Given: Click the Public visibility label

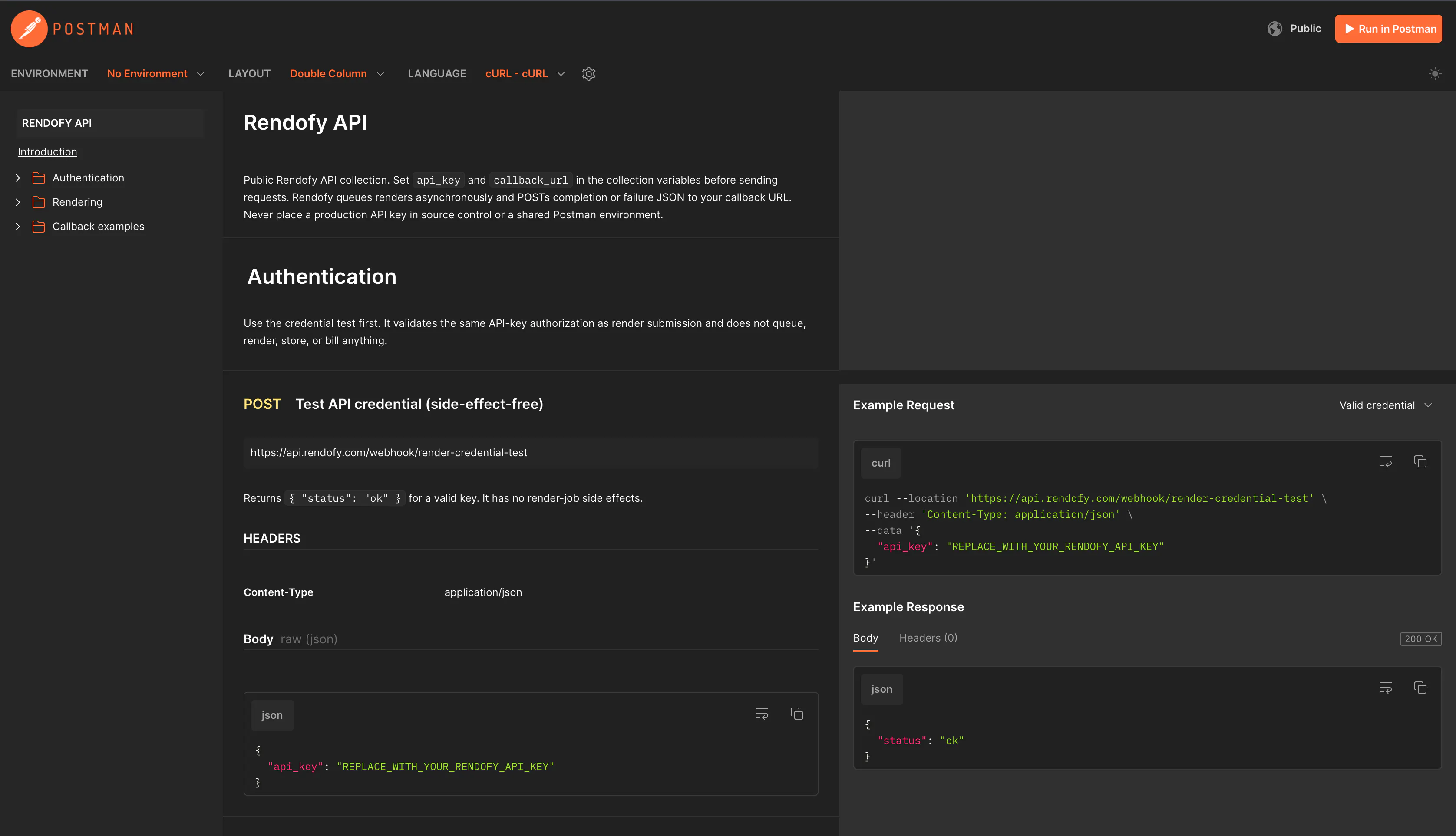Looking at the screenshot, I should pyautogui.click(x=1305, y=29).
